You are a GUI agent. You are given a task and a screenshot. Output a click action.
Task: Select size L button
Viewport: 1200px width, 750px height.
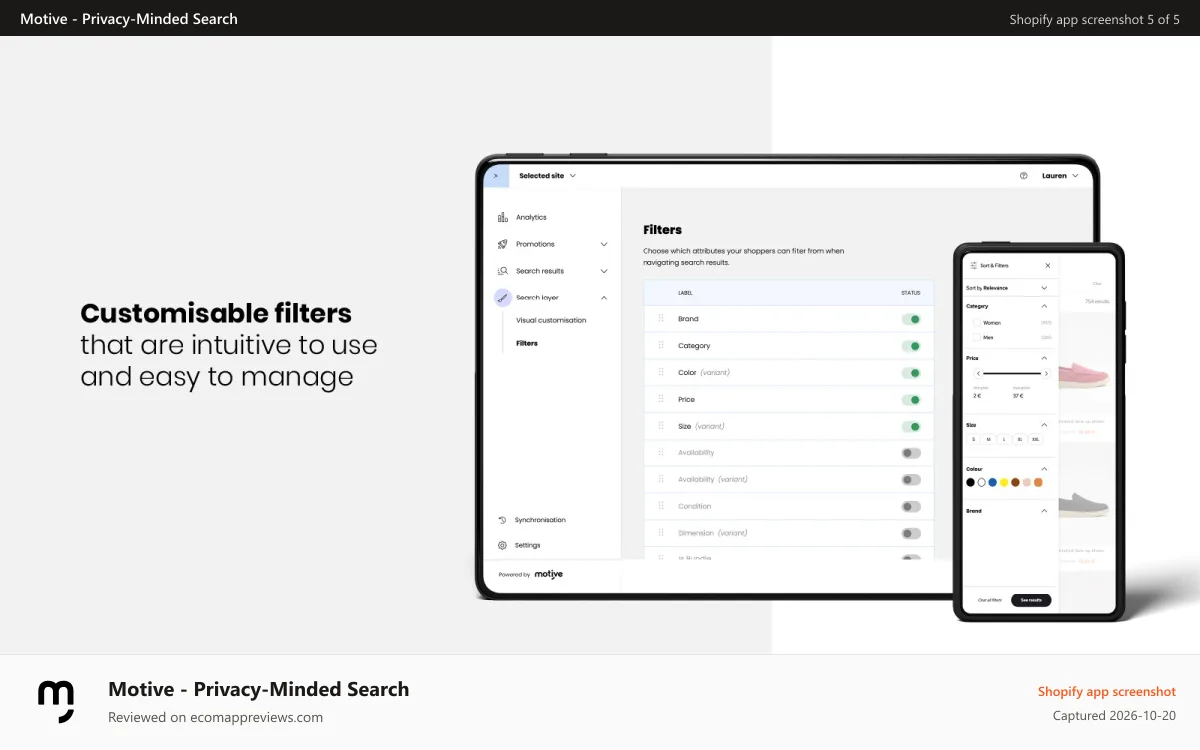[1004, 439]
